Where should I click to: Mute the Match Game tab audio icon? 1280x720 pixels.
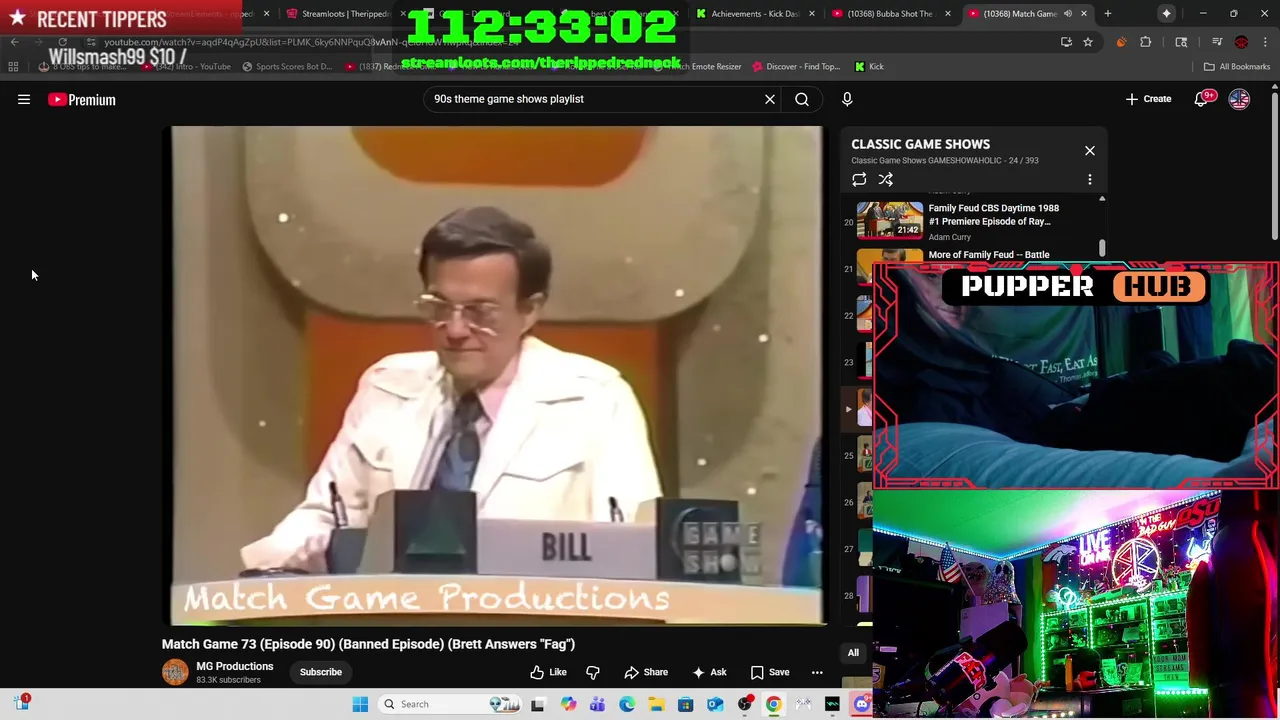[x=1067, y=14]
